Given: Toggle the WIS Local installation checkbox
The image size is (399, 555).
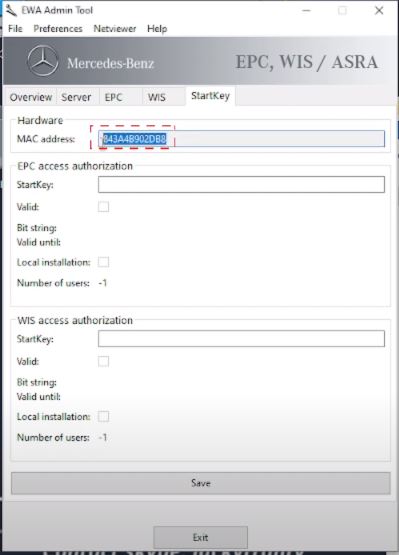Looking at the screenshot, I should (x=103, y=416).
